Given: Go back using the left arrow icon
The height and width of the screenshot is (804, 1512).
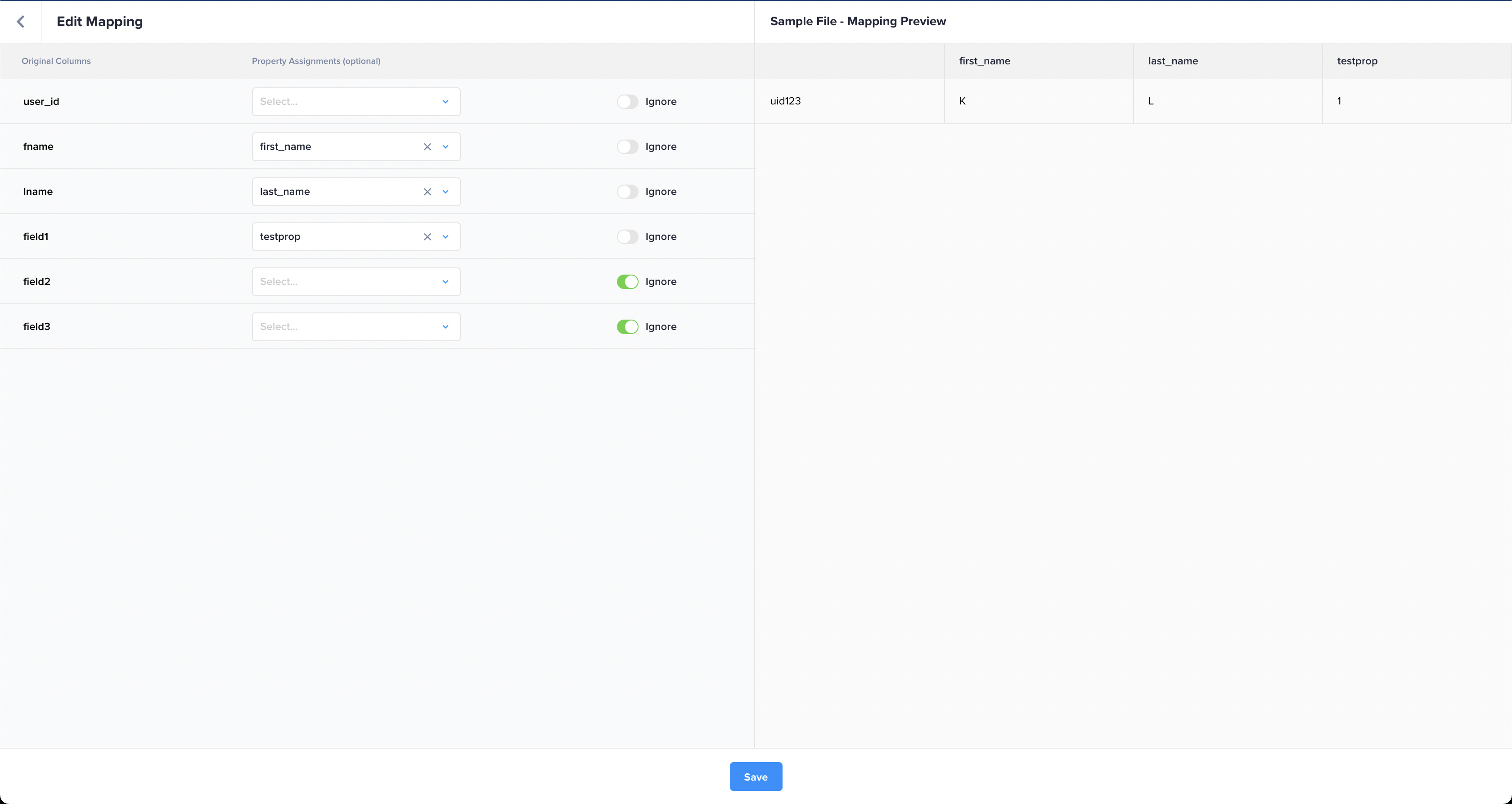Looking at the screenshot, I should tap(21, 22).
